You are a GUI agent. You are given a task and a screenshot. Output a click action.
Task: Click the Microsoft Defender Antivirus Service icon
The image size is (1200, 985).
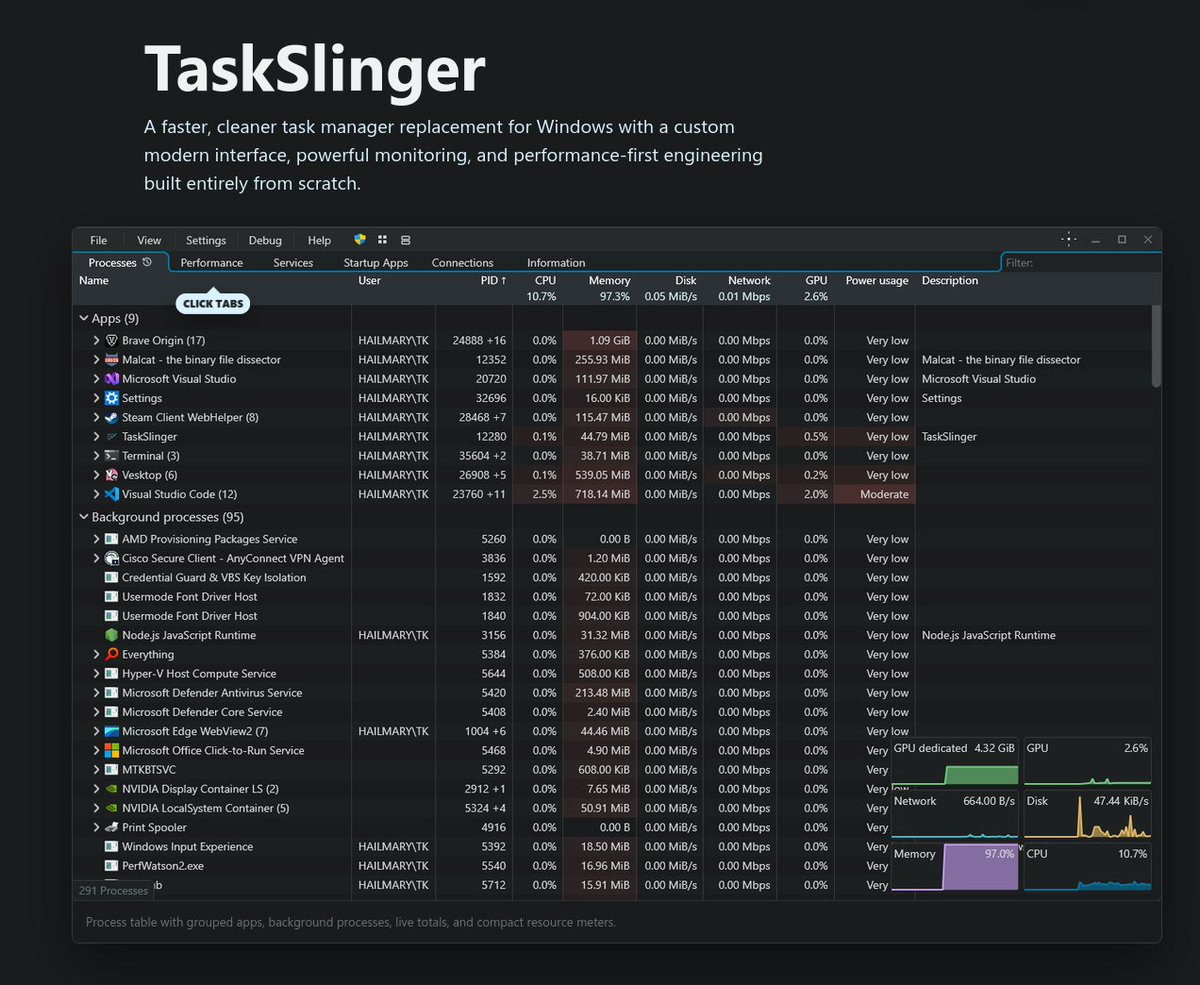pos(112,693)
